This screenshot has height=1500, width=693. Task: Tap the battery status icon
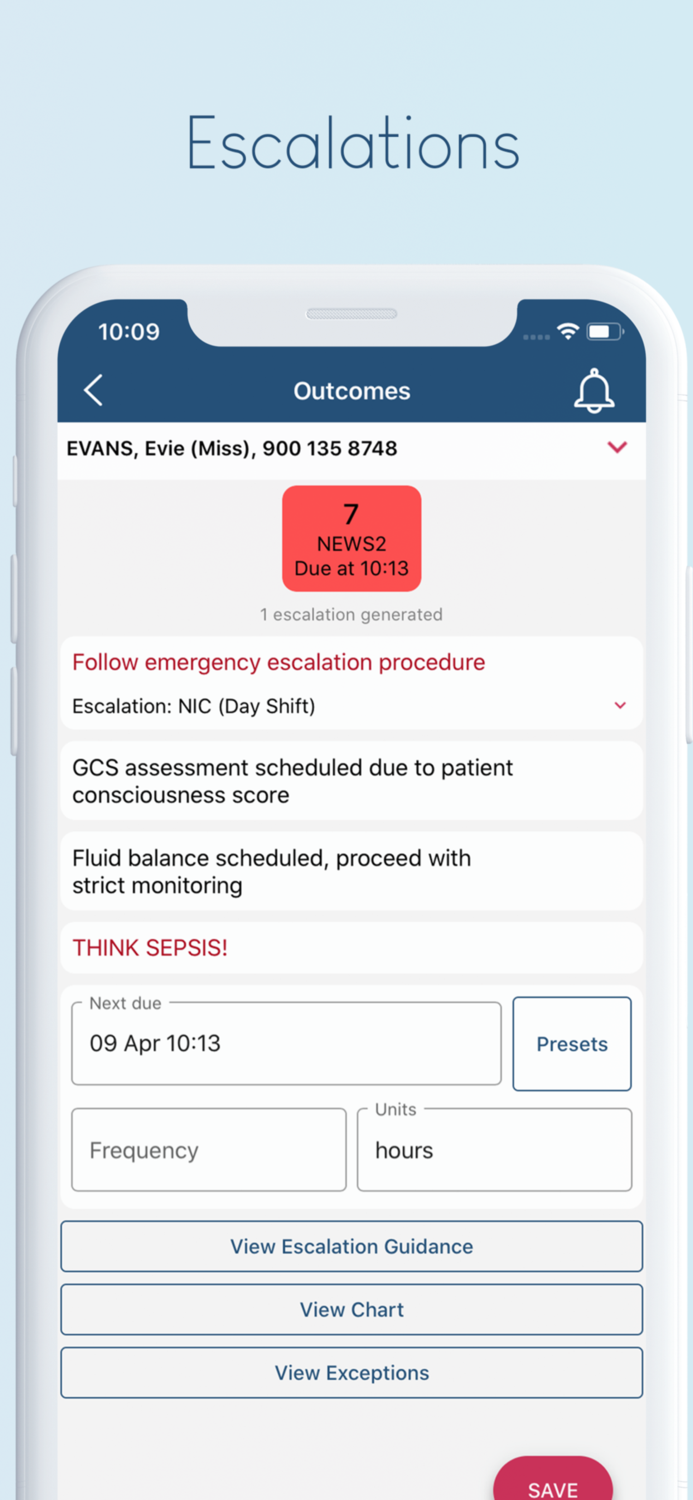pyautogui.click(x=604, y=332)
